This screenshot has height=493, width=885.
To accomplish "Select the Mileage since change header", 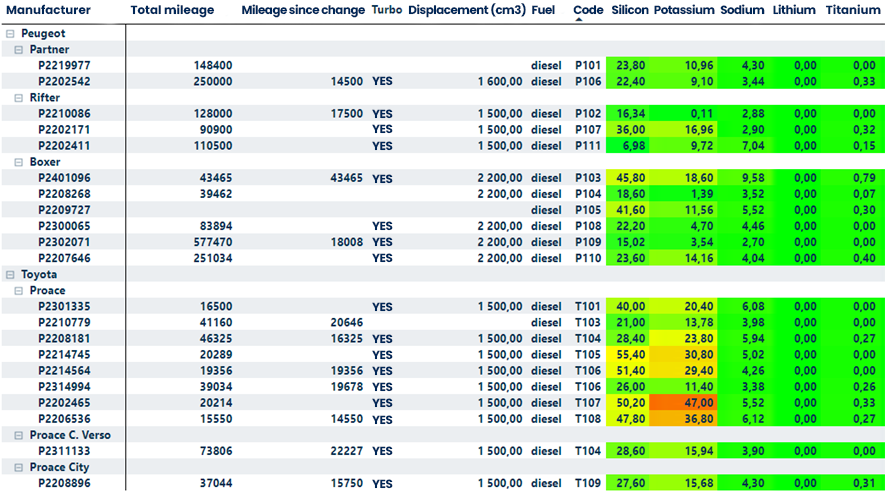I will click(303, 10).
